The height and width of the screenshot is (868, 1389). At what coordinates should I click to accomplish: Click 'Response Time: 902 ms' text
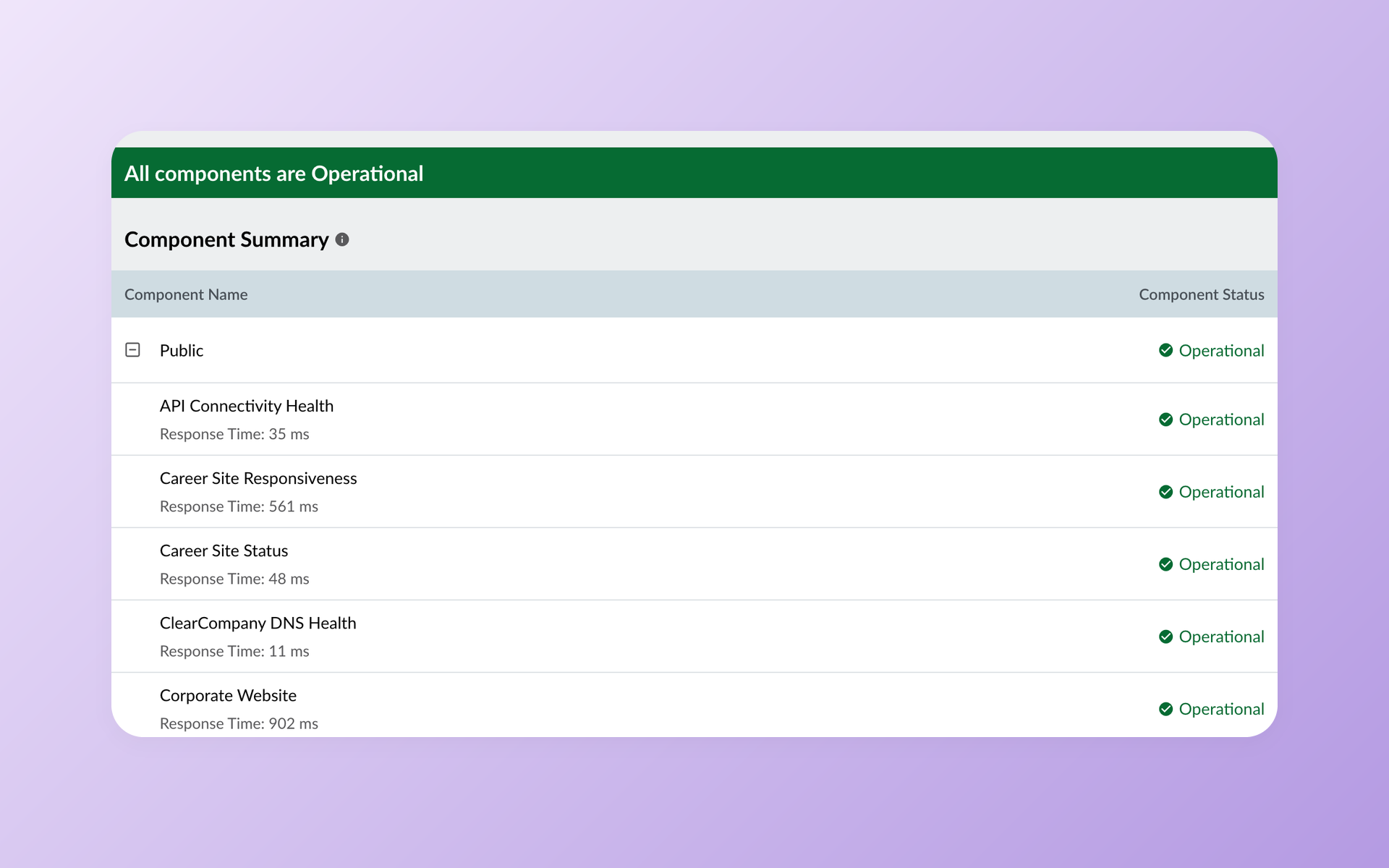coord(239,723)
